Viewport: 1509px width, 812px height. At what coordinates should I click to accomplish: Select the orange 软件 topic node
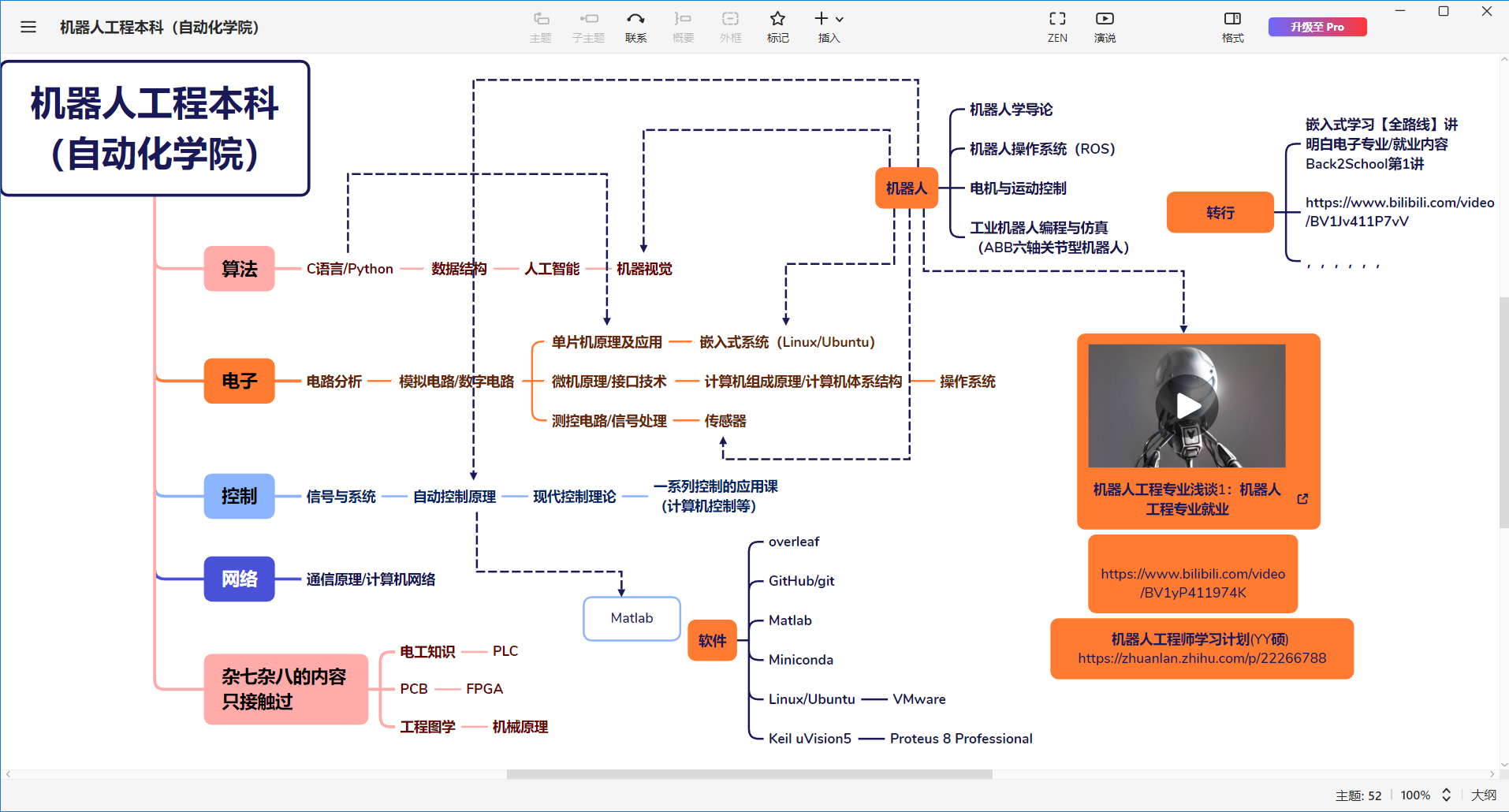tap(712, 640)
